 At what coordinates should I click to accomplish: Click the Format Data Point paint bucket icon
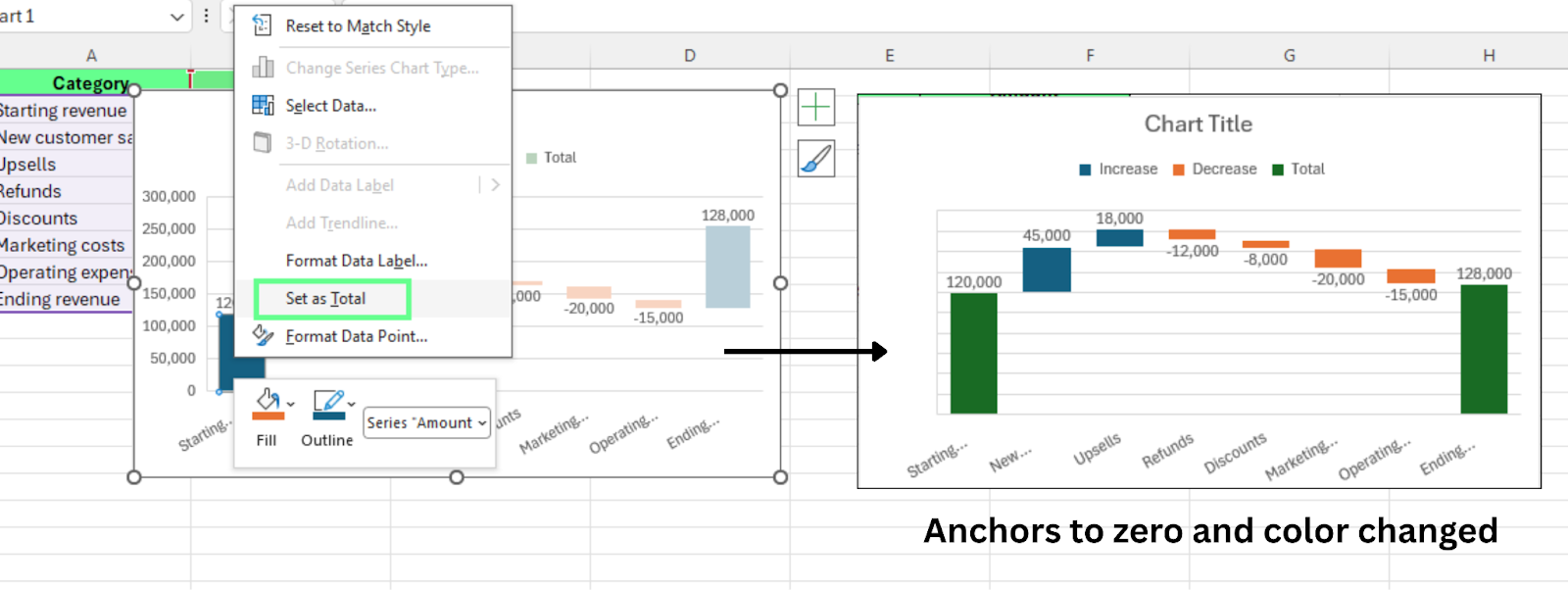click(x=263, y=335)
